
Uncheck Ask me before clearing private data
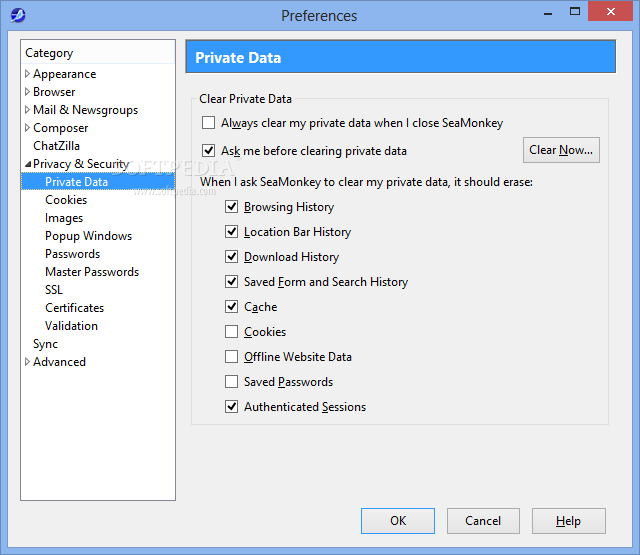(208, 151)
